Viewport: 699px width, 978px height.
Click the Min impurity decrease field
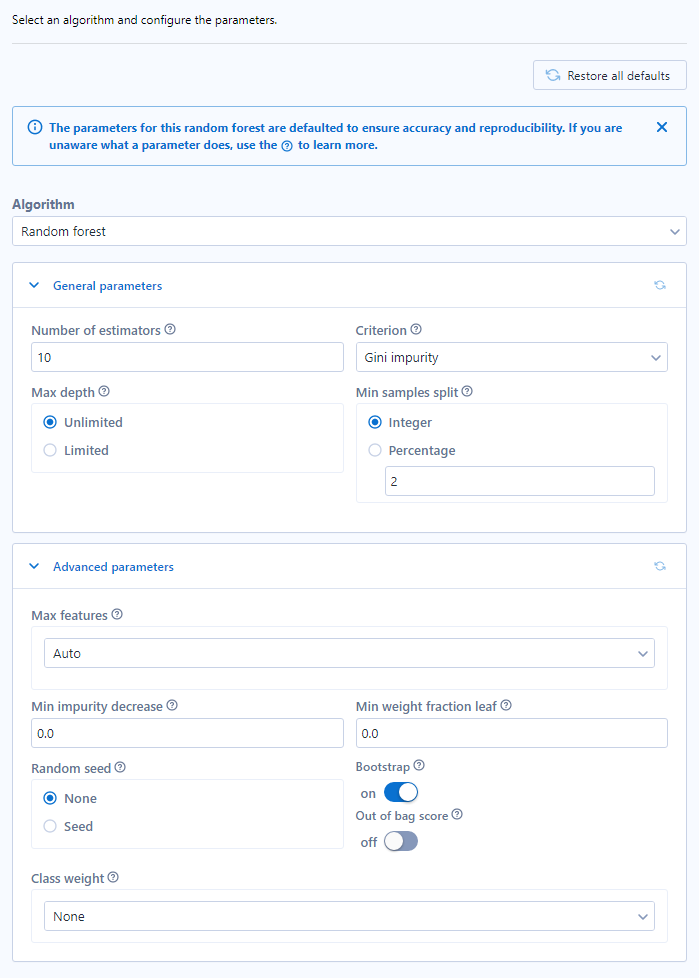pyautogui.click(x=187, y=733)
